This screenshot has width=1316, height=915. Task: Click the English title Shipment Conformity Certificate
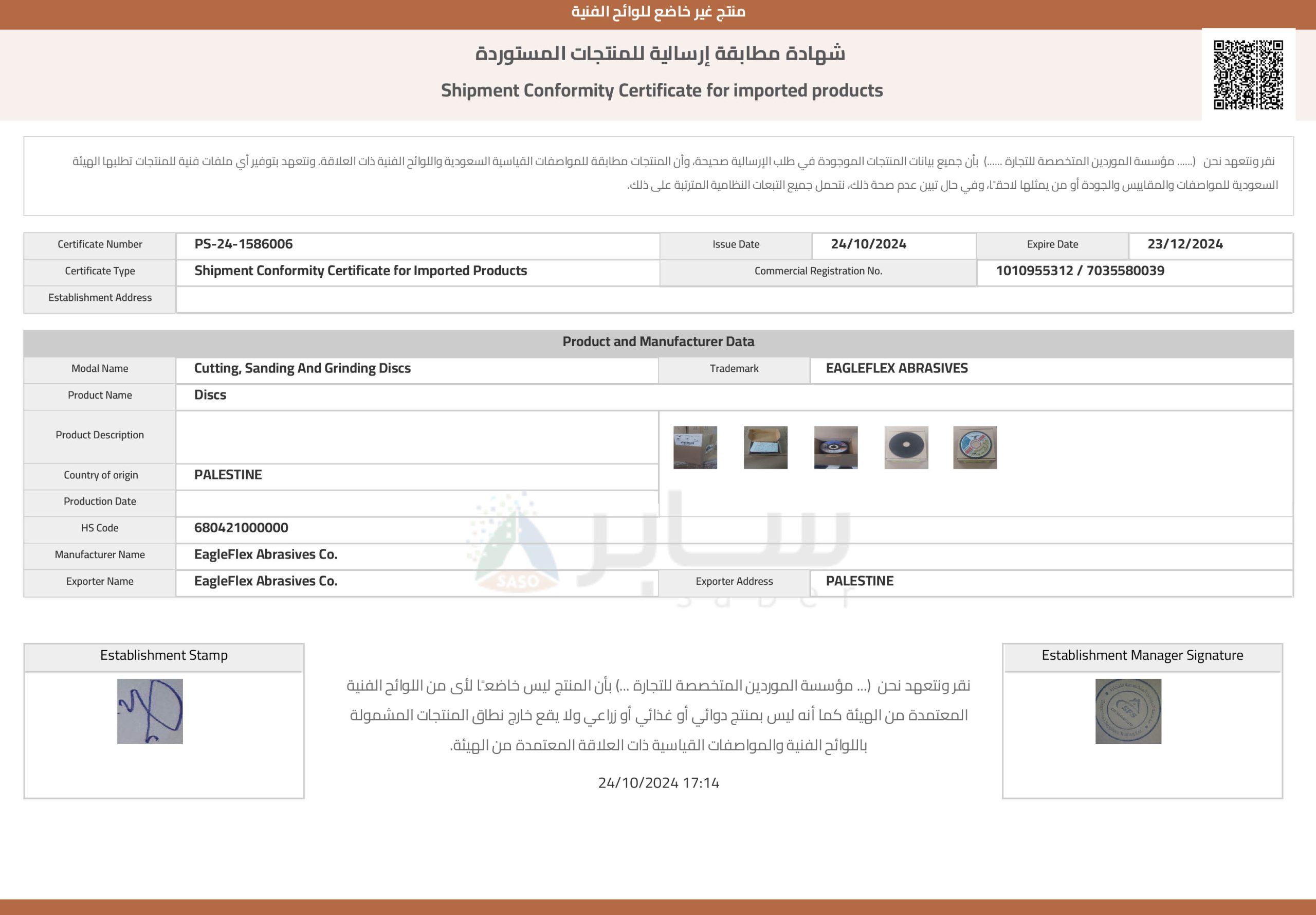point(662,91)
